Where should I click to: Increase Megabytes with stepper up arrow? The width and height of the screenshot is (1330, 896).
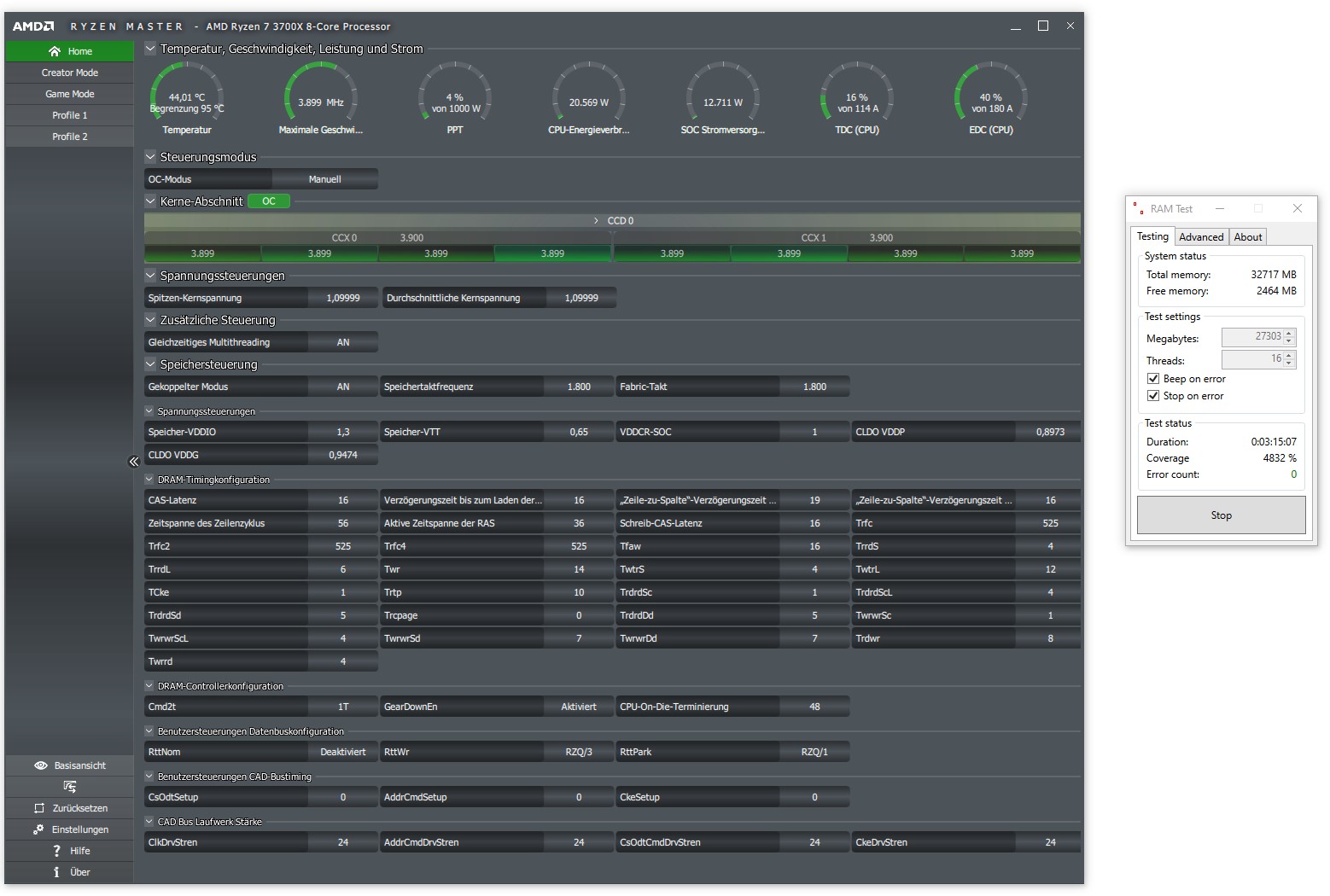pos(1290,333)
